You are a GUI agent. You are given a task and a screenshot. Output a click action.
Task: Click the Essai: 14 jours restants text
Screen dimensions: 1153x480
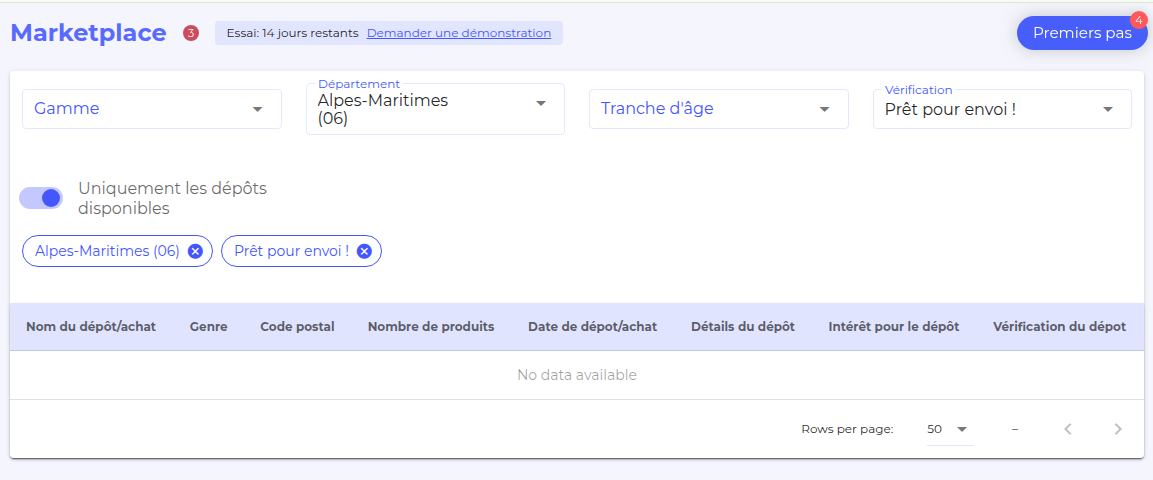293,33
